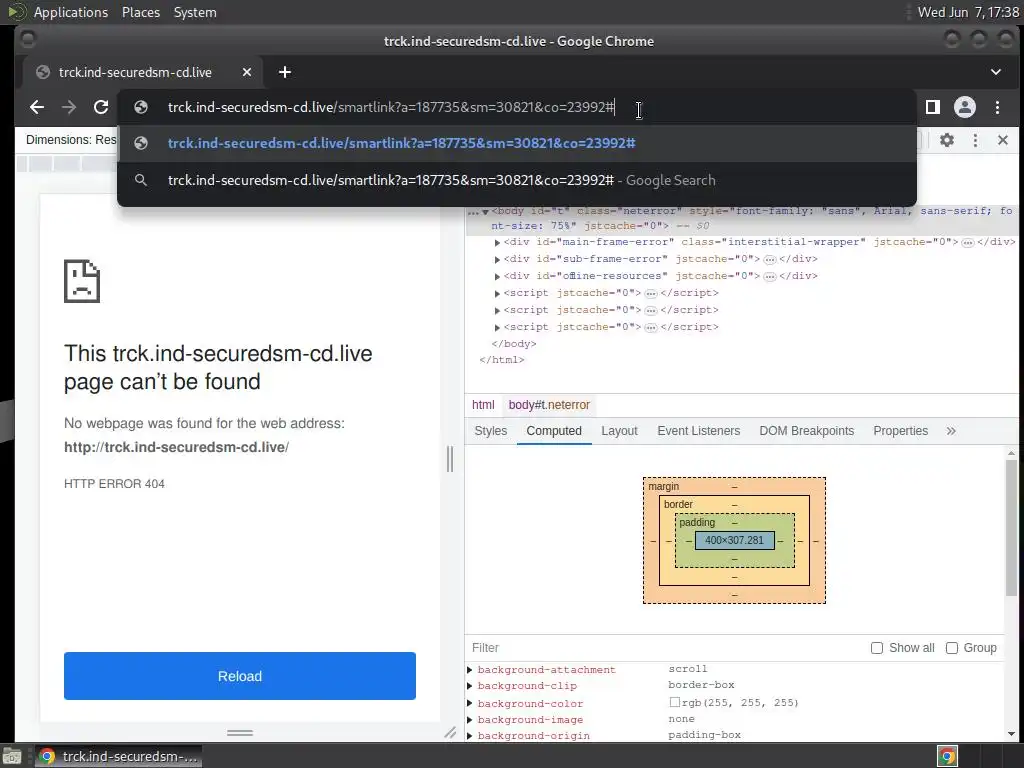Show more DevTools sidebar tabs
This screenshot has height=768, width=1024.
[951, 431]
